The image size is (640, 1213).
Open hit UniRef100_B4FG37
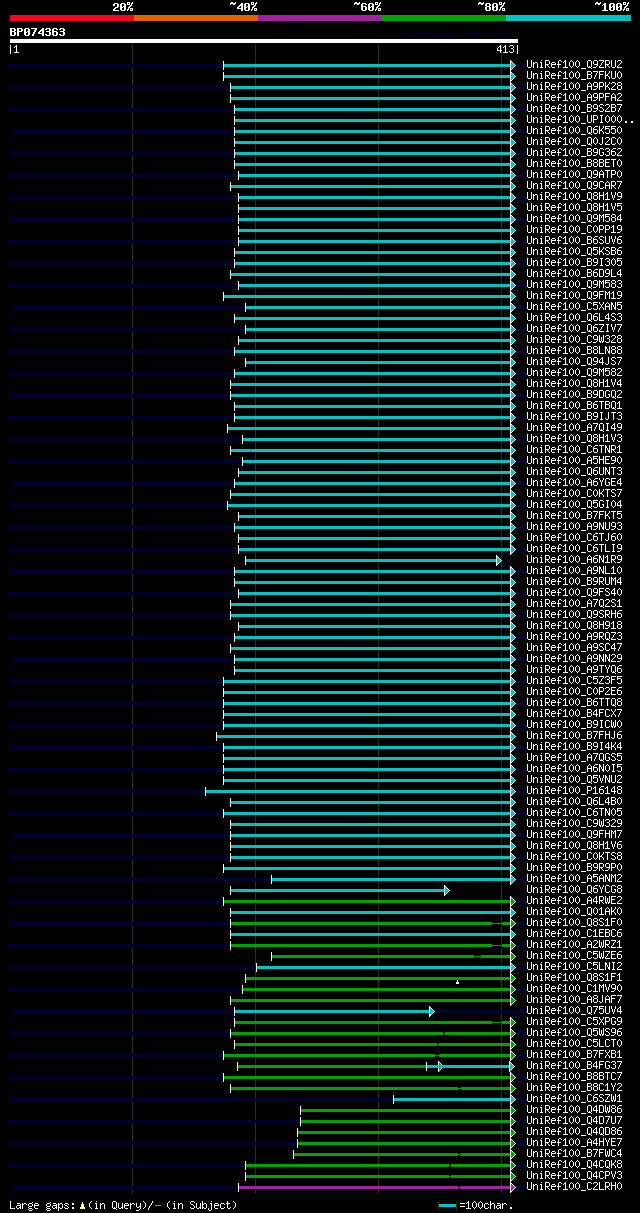pyautogui.click(x=574, y=1065)
